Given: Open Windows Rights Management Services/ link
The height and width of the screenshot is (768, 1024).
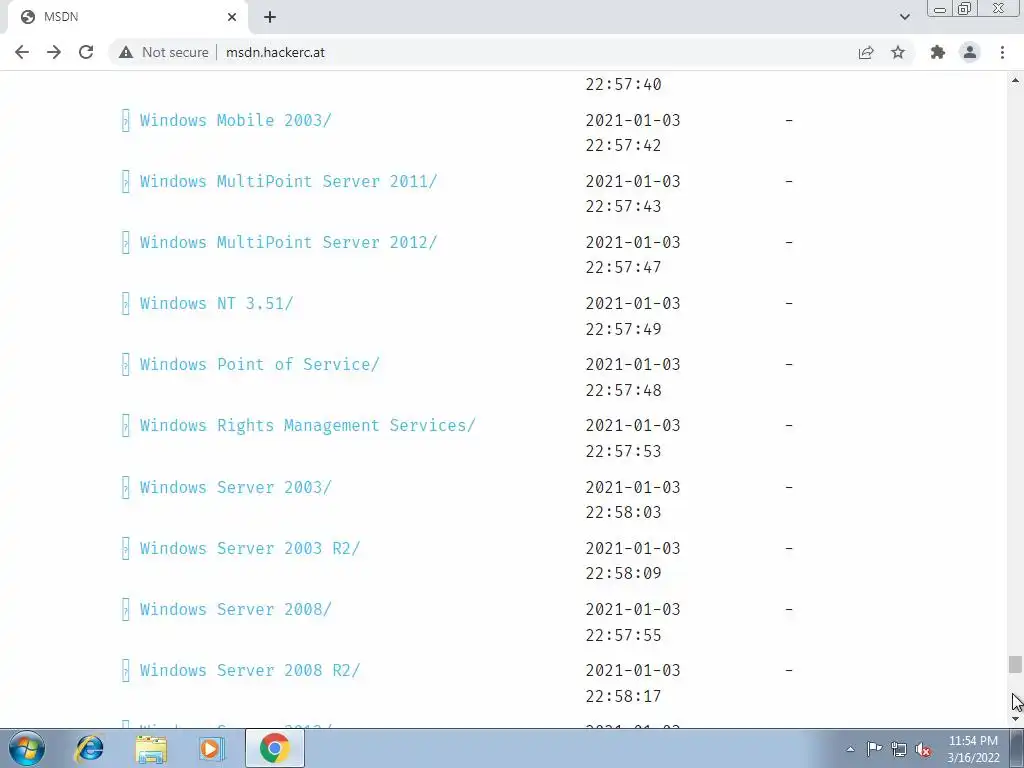Looking at the screenshot, I should point(307,426).
